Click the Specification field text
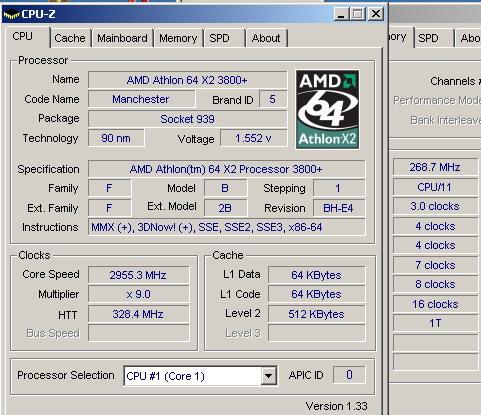Viewport: 481px width, 415px height. click(226, 169)
